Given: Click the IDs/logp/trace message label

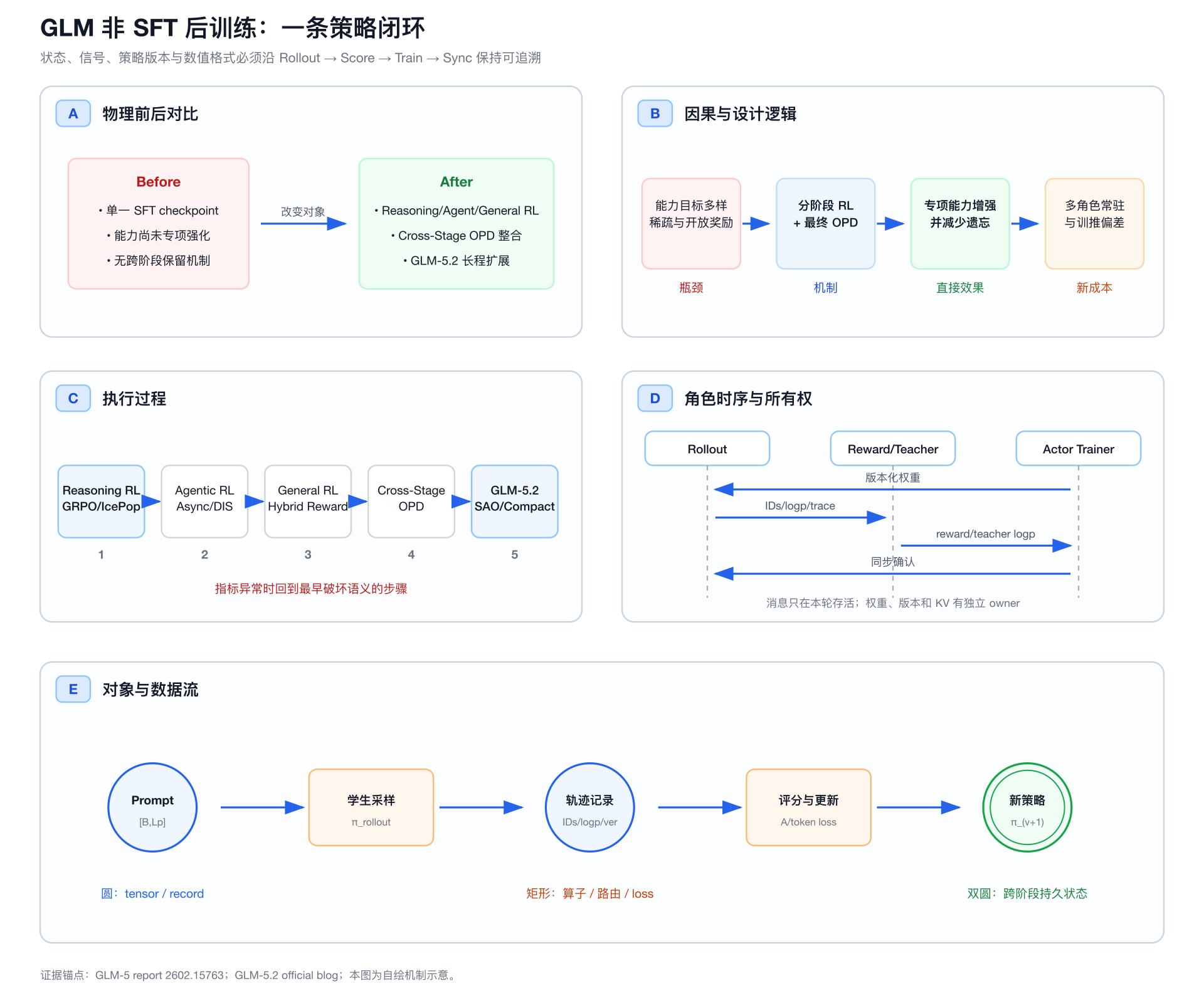Looking at the screenshot, I should (x=800, y=506).
